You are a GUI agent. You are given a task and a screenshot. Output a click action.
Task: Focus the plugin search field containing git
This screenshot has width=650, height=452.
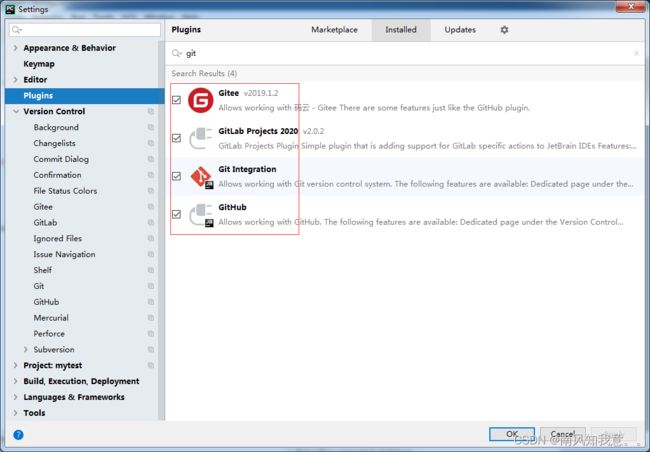[x=404, y=53]
